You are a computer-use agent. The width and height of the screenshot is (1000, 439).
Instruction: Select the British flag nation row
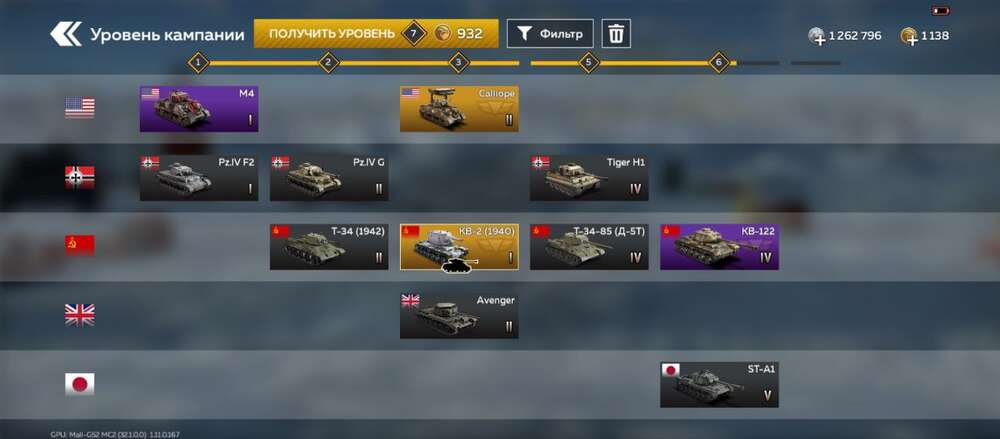pyautogui.click(x=80, y=315)
